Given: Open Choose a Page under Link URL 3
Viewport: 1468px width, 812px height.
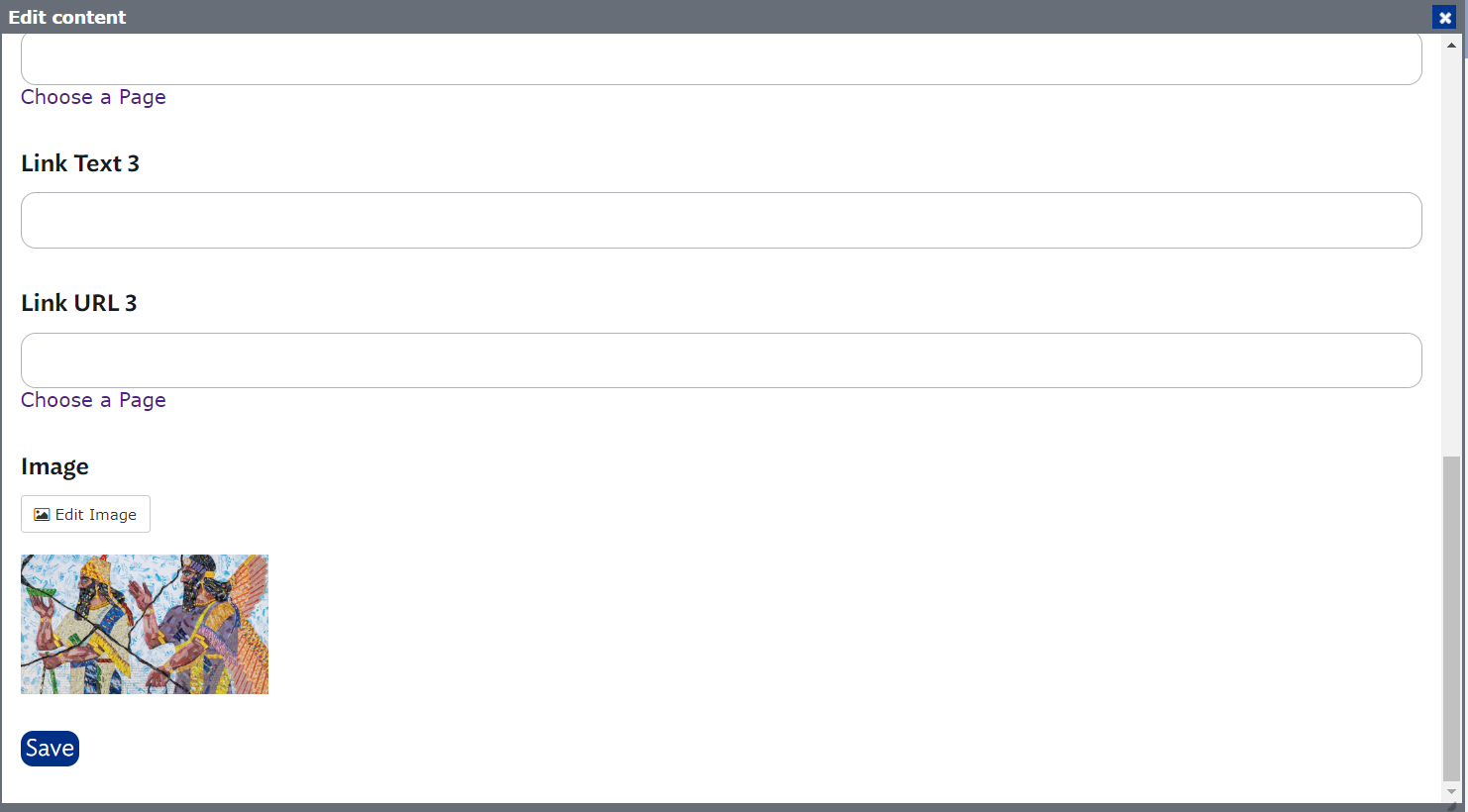Looking at the screenshot, I should (93, 400).
